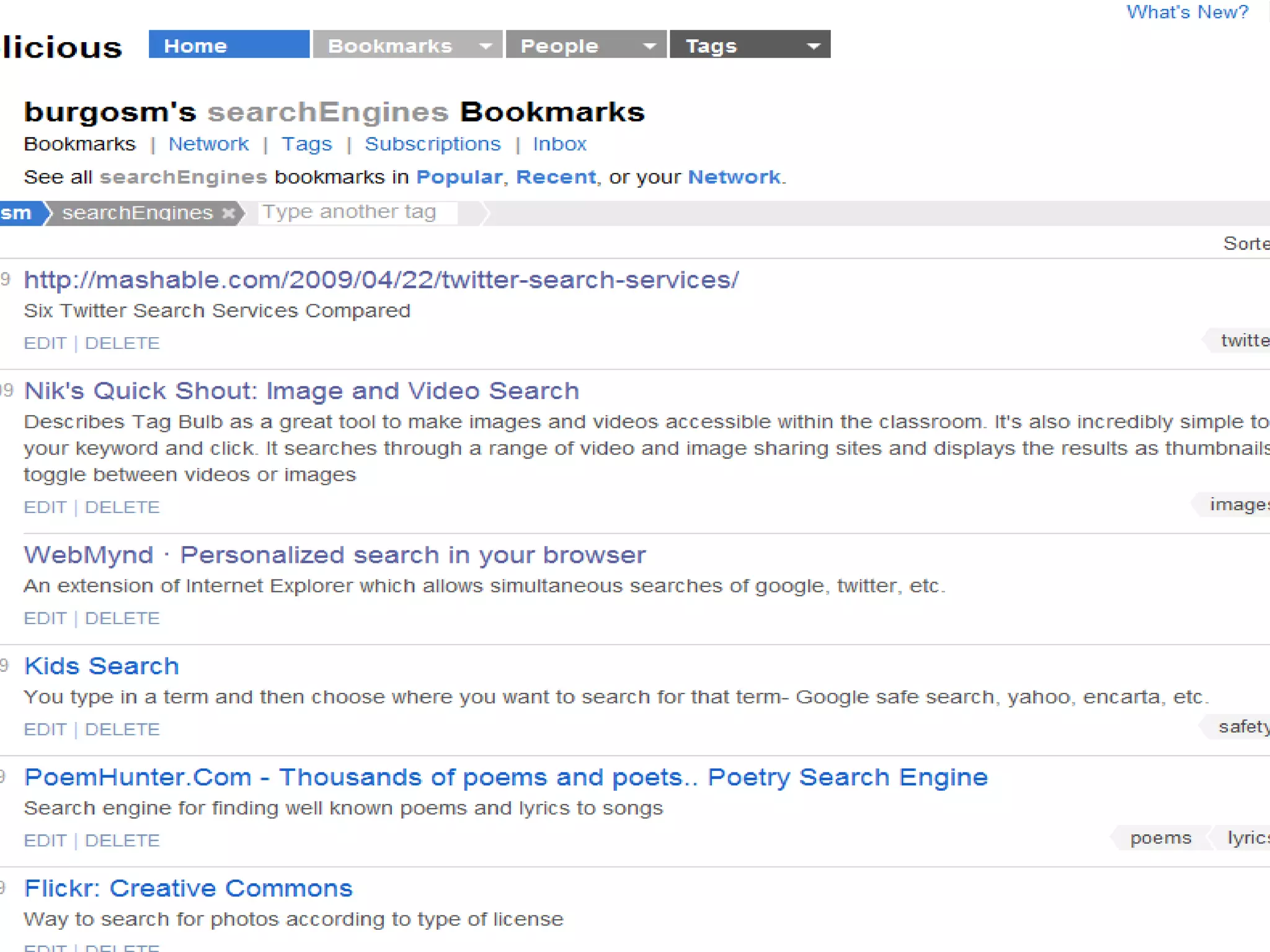Click the poems tag on PoemHunter bookmark
The image size is (1270, 952).
point(1160,838)
